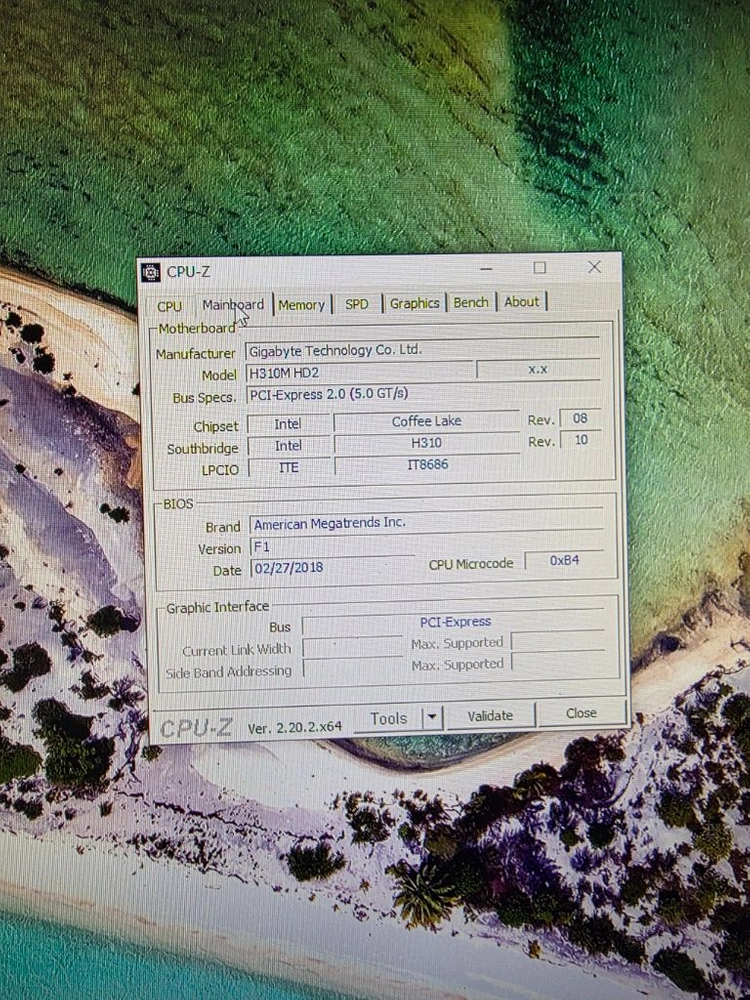Click the Tools button
The width and height of the screenshot is (750, 1000).
(x=388, y=719)
